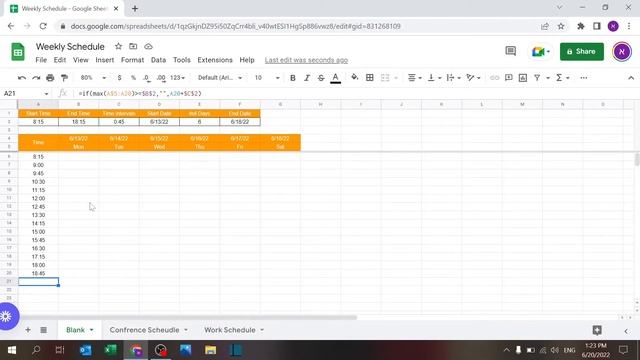
Task: Start a Google Meet call
Action: [541, 51]
